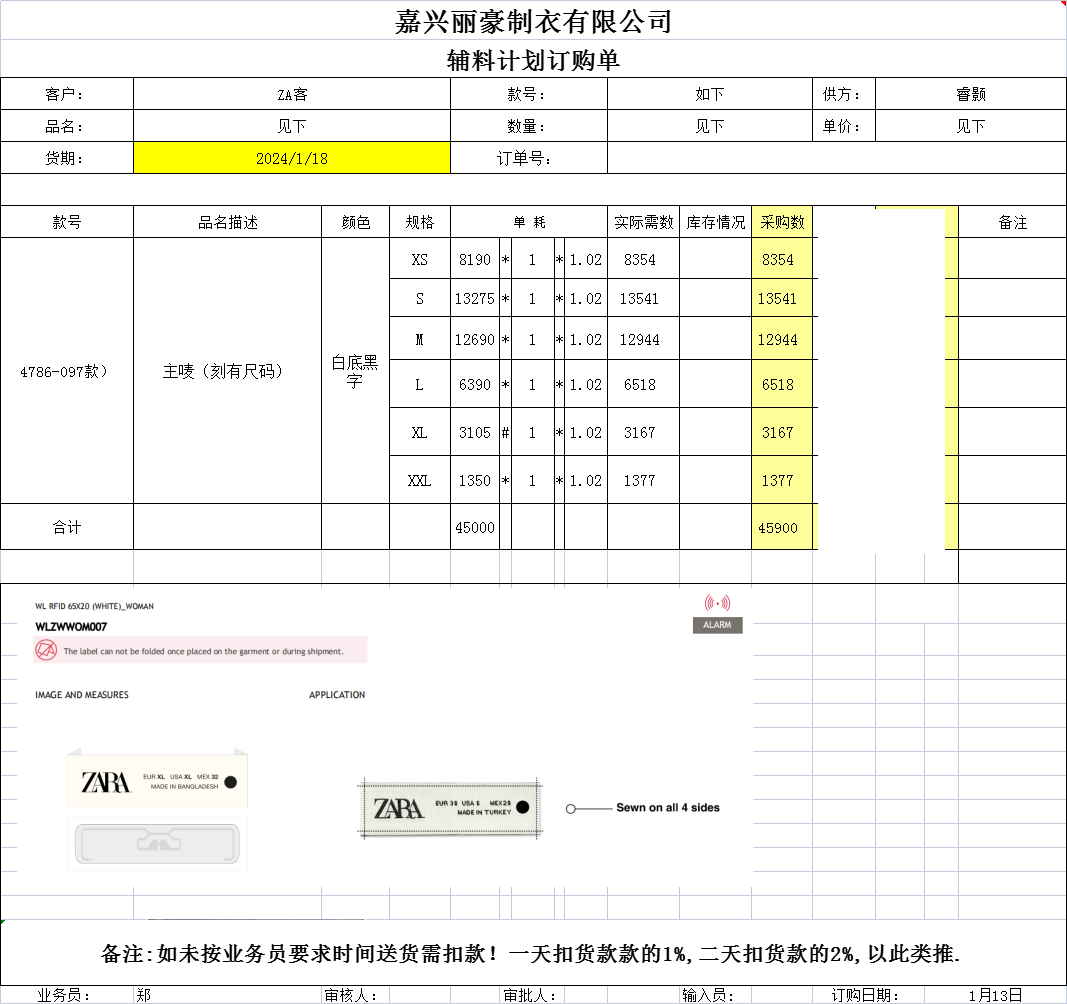
Task: Click the red RFID signal wave icon
Action: (717, 603)
